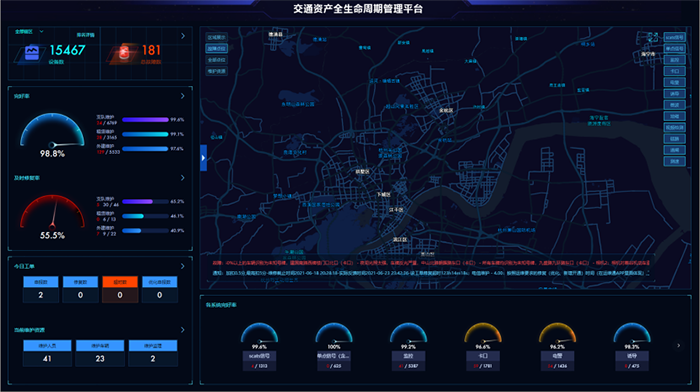Viewport: 700px width, 392px height.
Task: Click the maintenance personnel 41 button
Action: [x=47, y=353]
